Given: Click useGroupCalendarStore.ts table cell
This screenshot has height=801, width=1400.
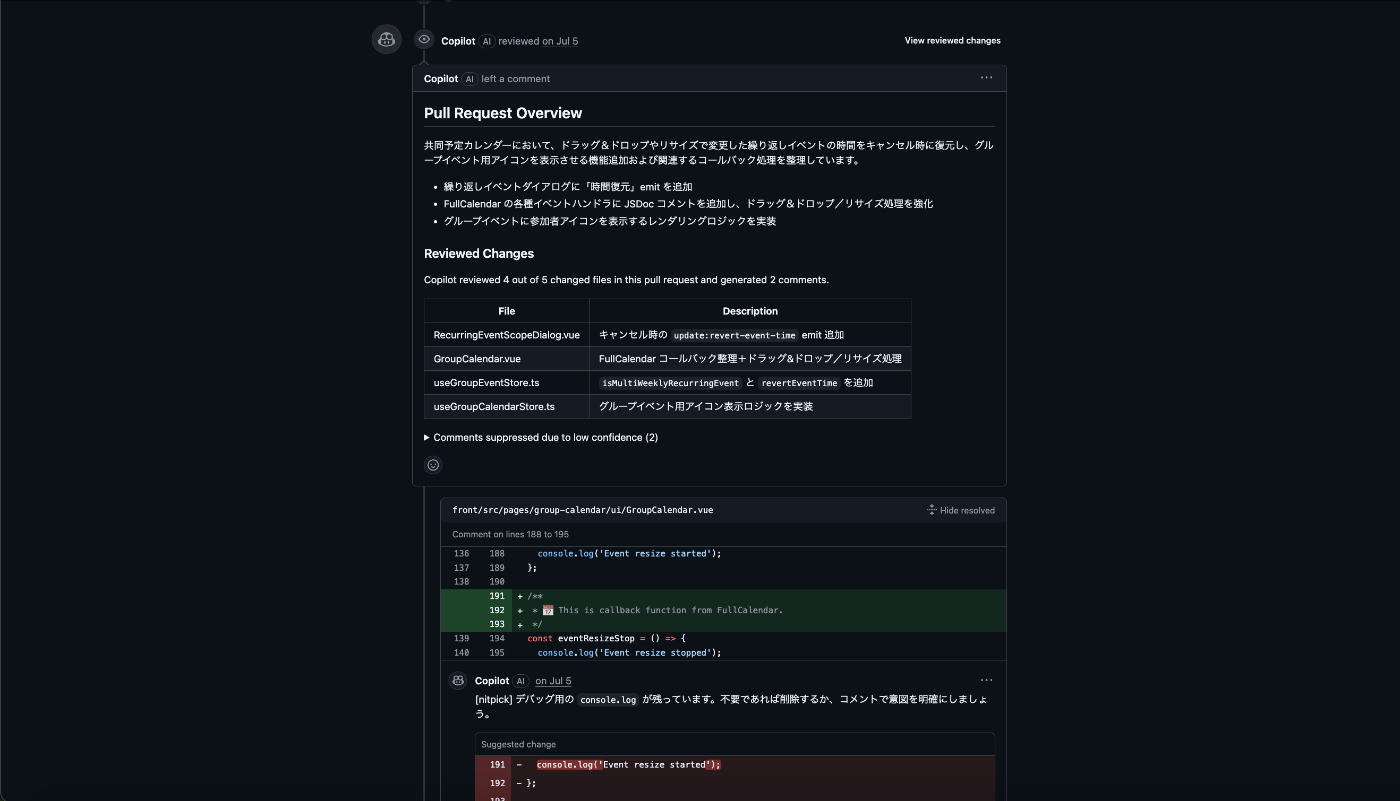Looking at the screenshot, I should [x=507, y=407].
